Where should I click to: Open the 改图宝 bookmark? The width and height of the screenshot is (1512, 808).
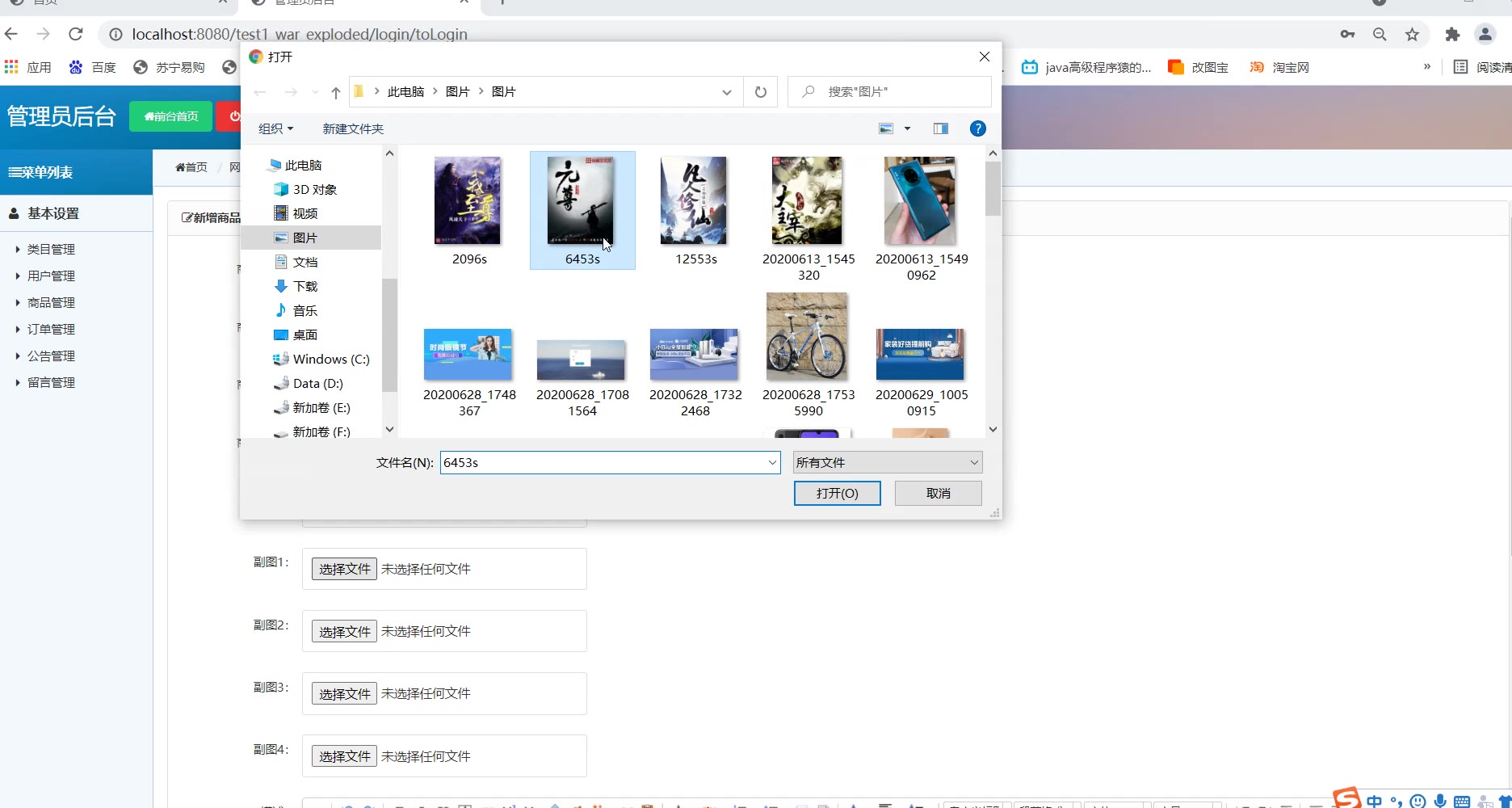point(1199,67)
